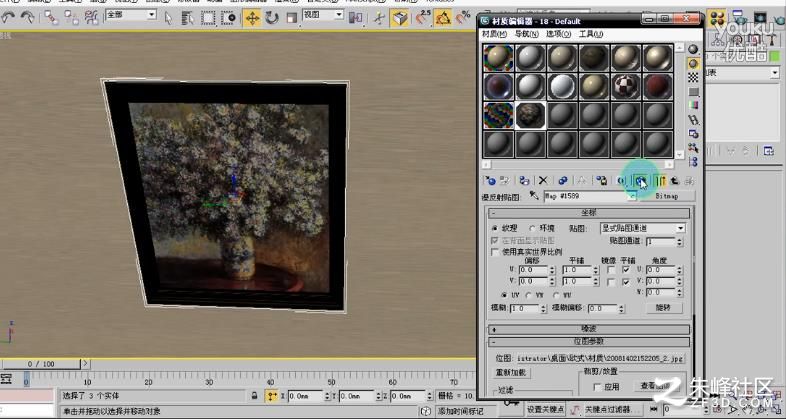Open Select by Name list
The height and width of the screenshot is (419, 786).
(x=188, y=19)
